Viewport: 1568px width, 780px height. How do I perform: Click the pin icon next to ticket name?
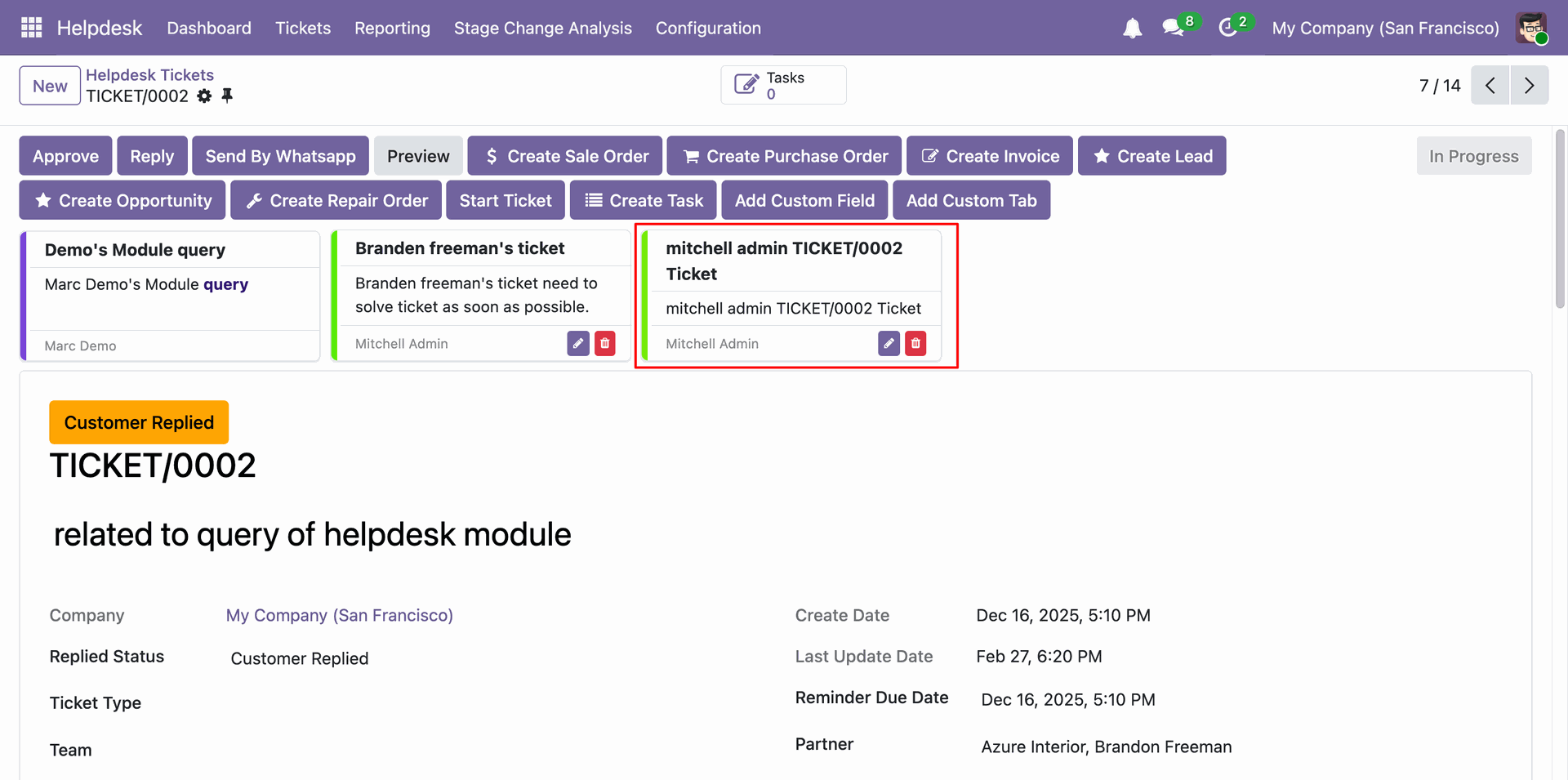coord(227,96)
